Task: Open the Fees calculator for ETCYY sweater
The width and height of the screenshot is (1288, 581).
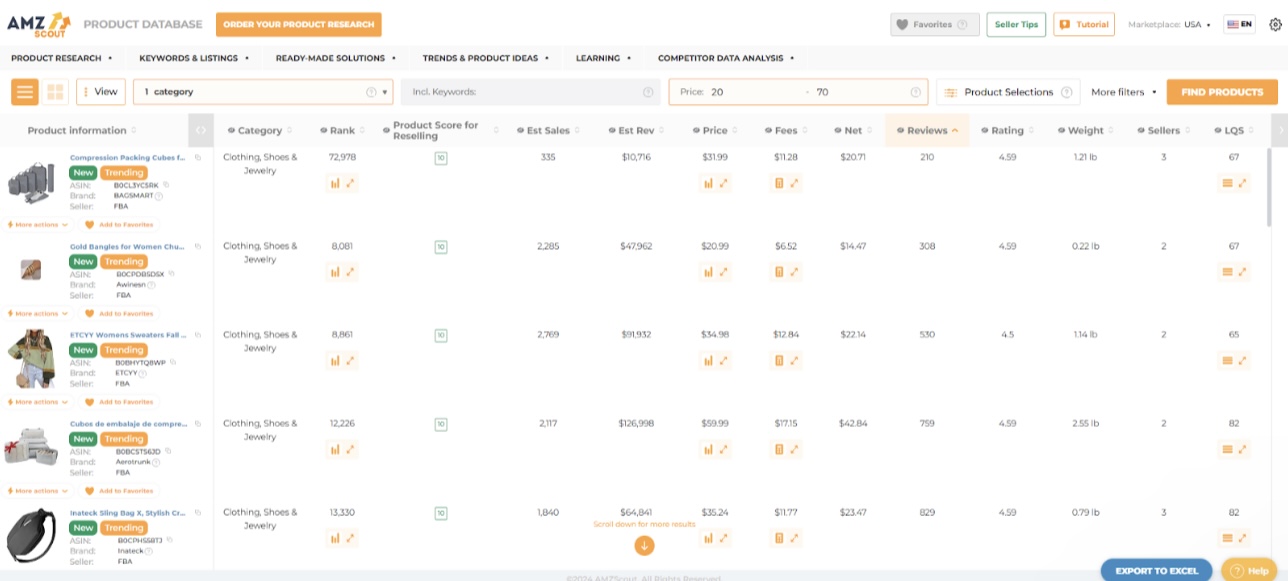Action: tap(781, 360)
